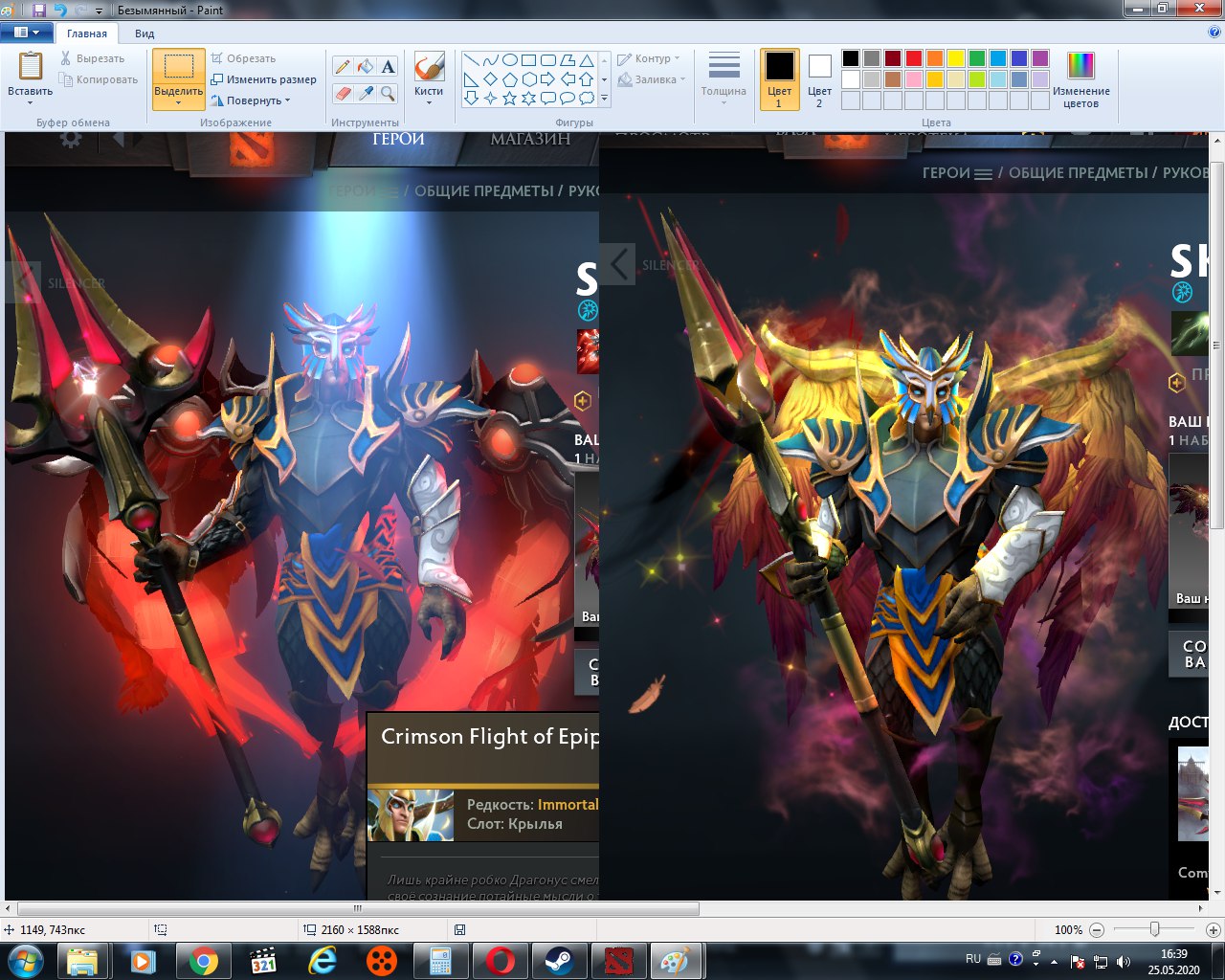Choose the Oval shape

(x=509, y=60)
